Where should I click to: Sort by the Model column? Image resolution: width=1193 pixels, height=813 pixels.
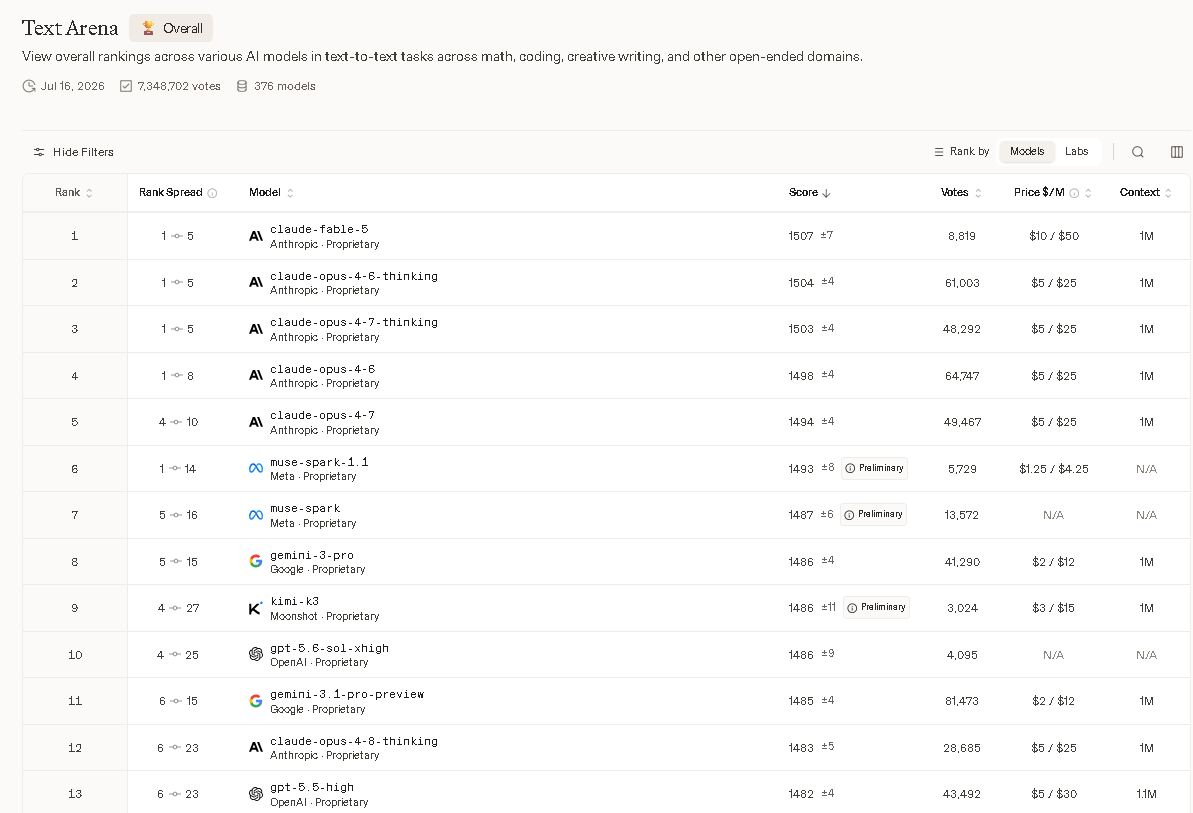click(x=271, y=192)
